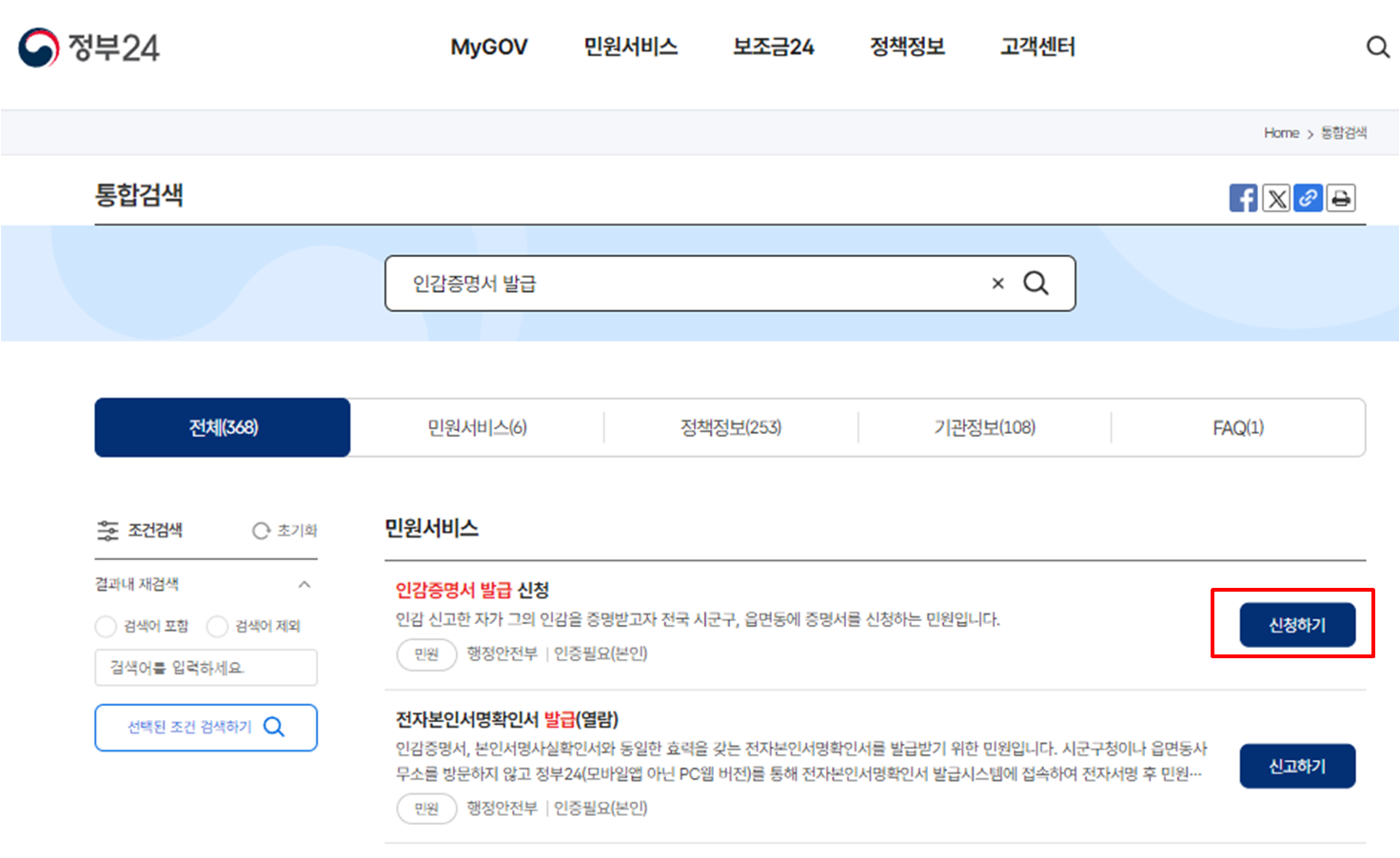The width and height of the screenshot is (1400, 858).
Task: Go to Home via the breadcrumb link
Action: (1281, 132)
